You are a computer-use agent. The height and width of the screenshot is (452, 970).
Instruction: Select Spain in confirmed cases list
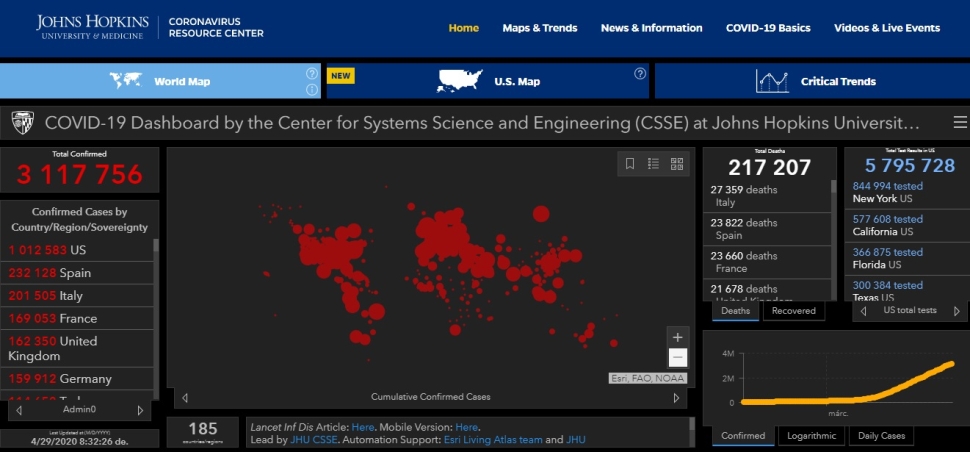pos(77,273)
